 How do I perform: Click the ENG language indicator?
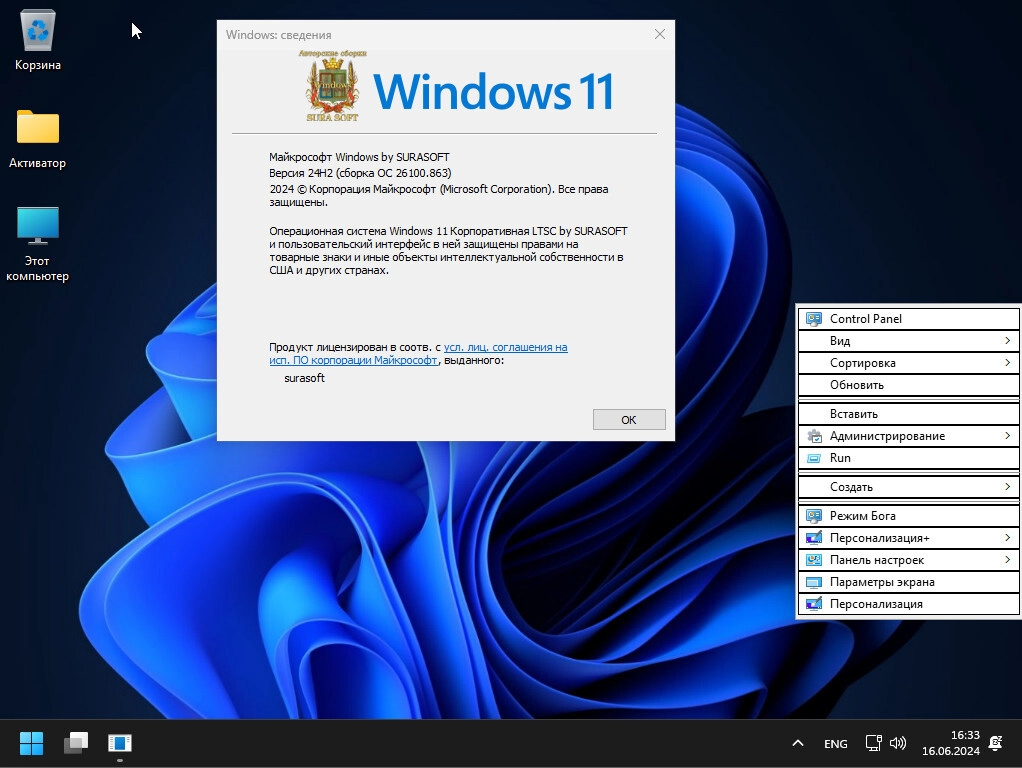(x=835, y=744)
